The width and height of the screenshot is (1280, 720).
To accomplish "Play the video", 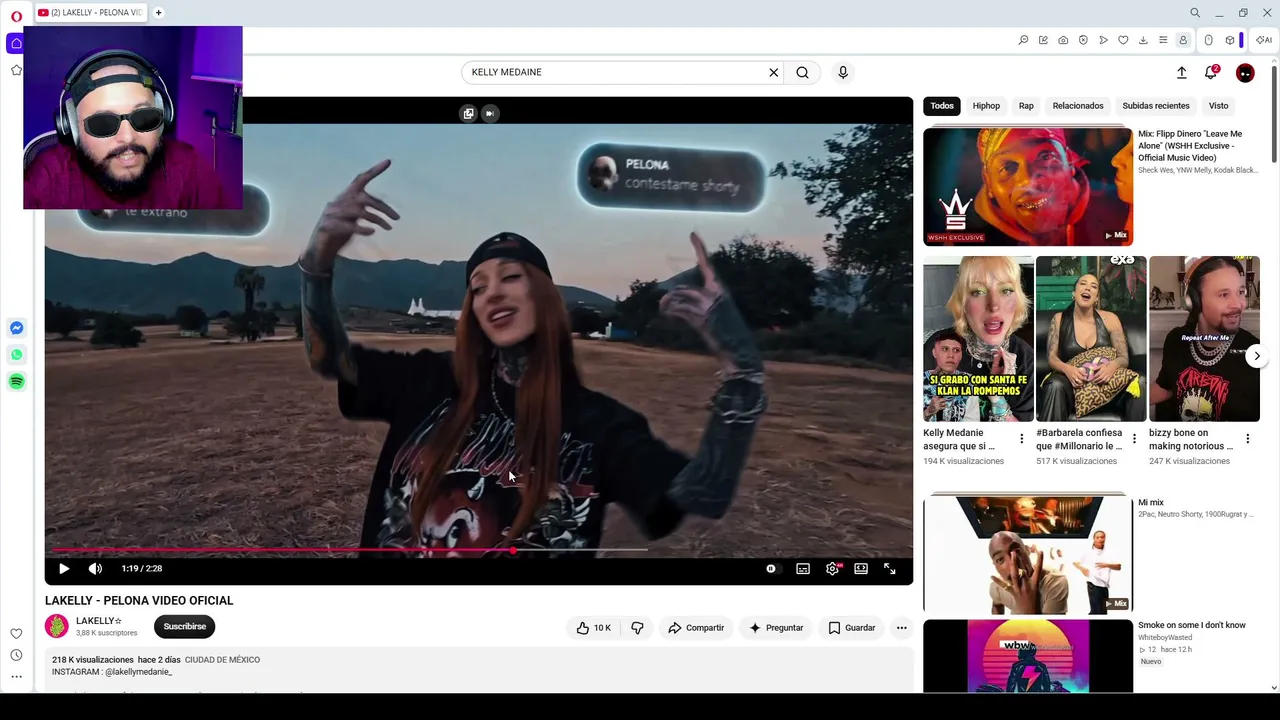I will coord(64,568).
